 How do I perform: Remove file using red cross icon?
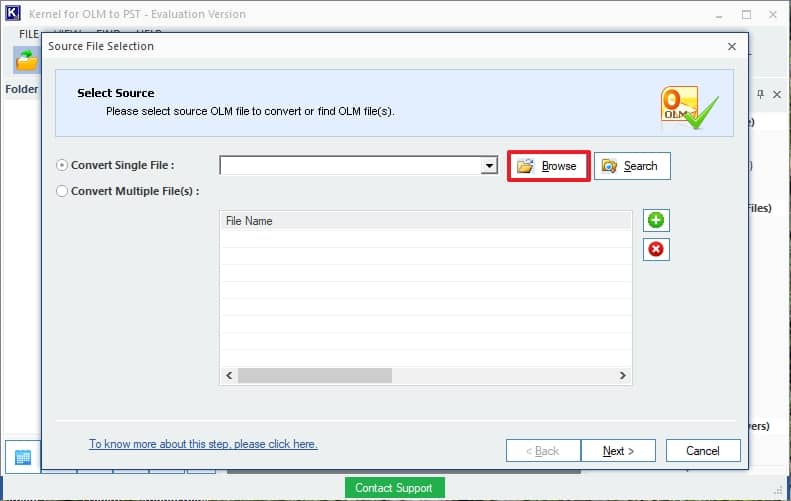tap(656, 249)
